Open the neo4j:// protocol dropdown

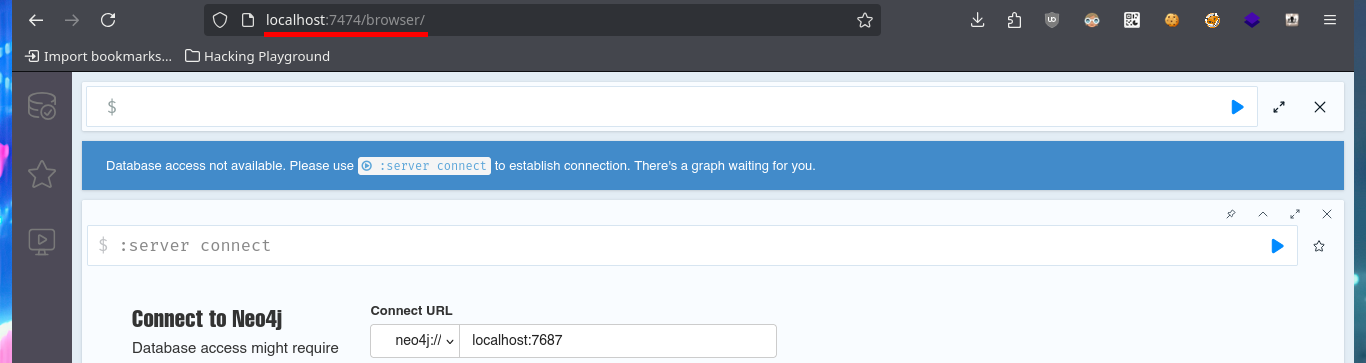coord(415,341)
